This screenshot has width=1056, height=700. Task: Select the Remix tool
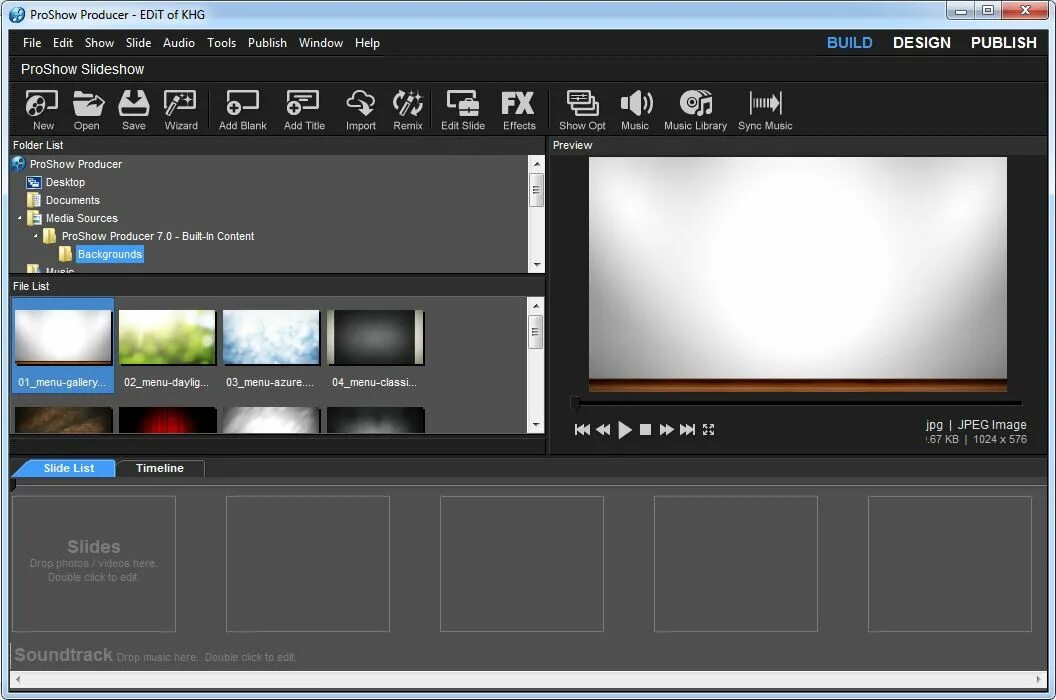pos(407,110)
